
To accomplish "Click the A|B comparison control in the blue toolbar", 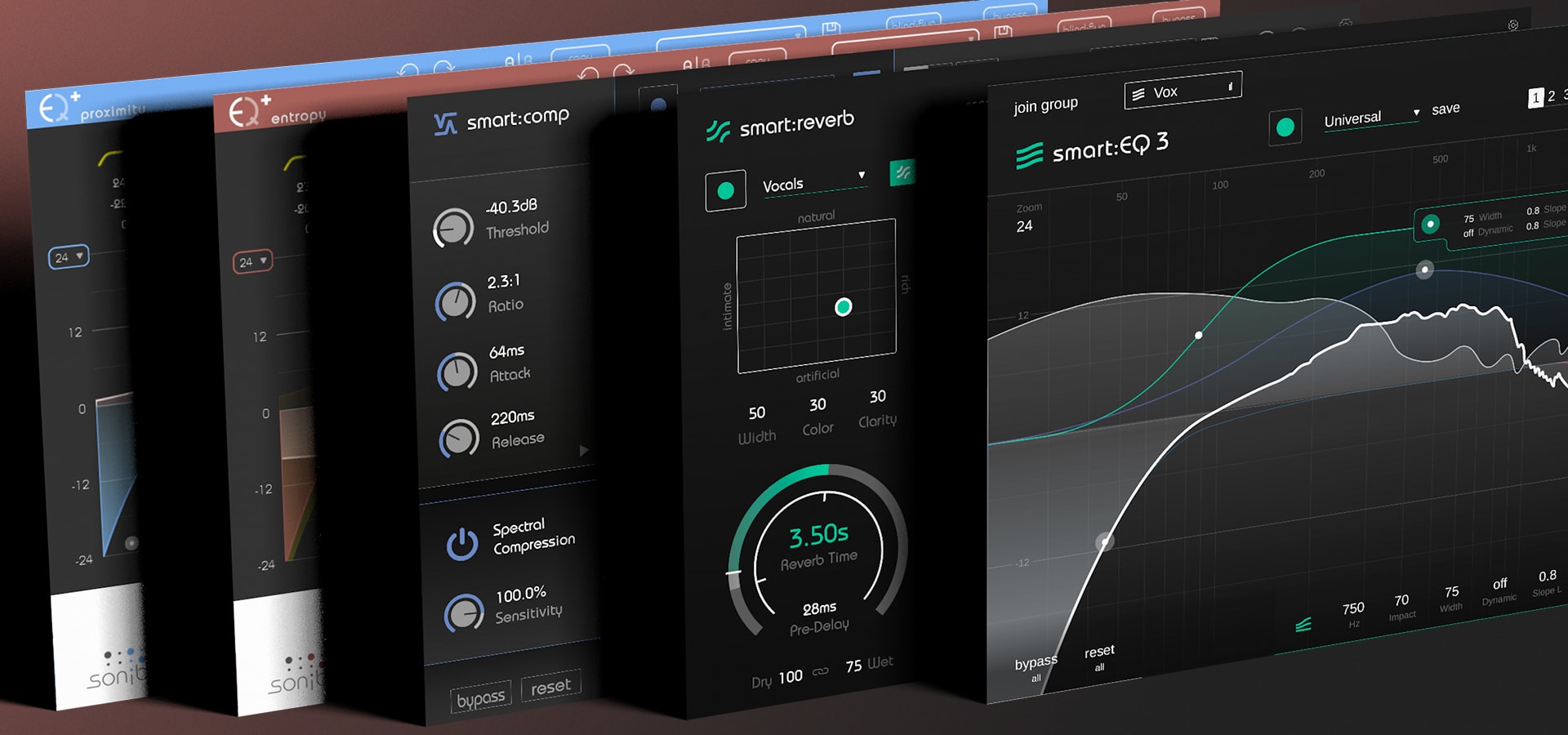I will pos(518,57).
